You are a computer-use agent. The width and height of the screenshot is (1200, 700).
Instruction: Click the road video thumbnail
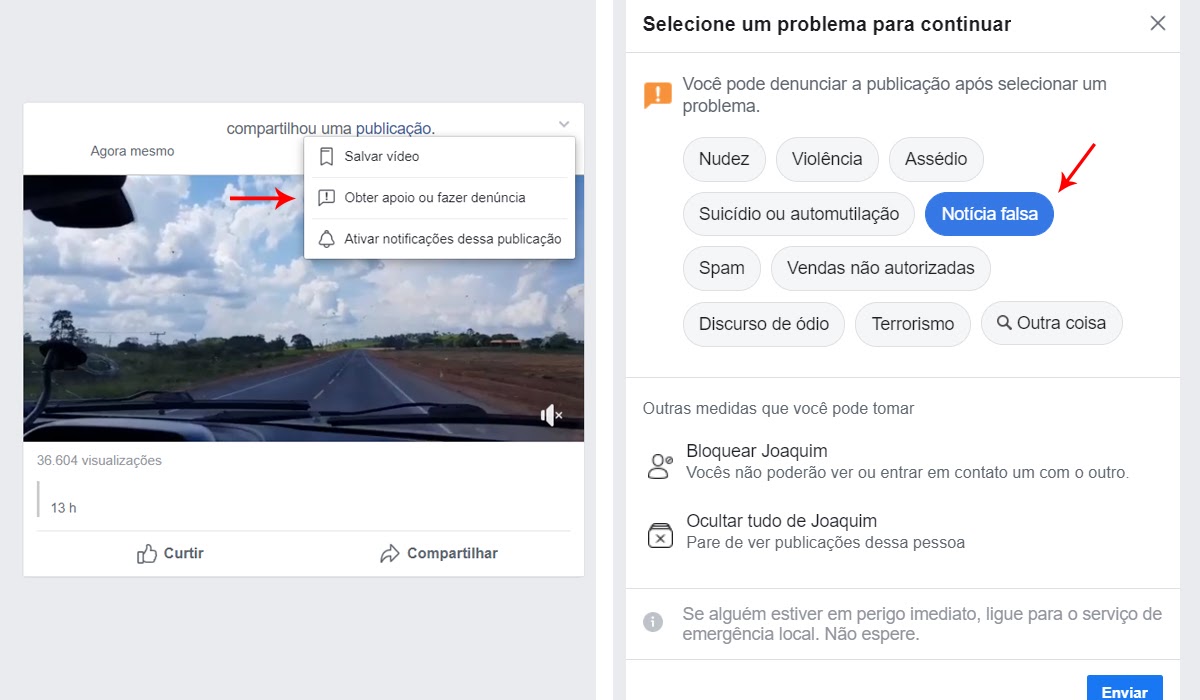click(304, 308)
